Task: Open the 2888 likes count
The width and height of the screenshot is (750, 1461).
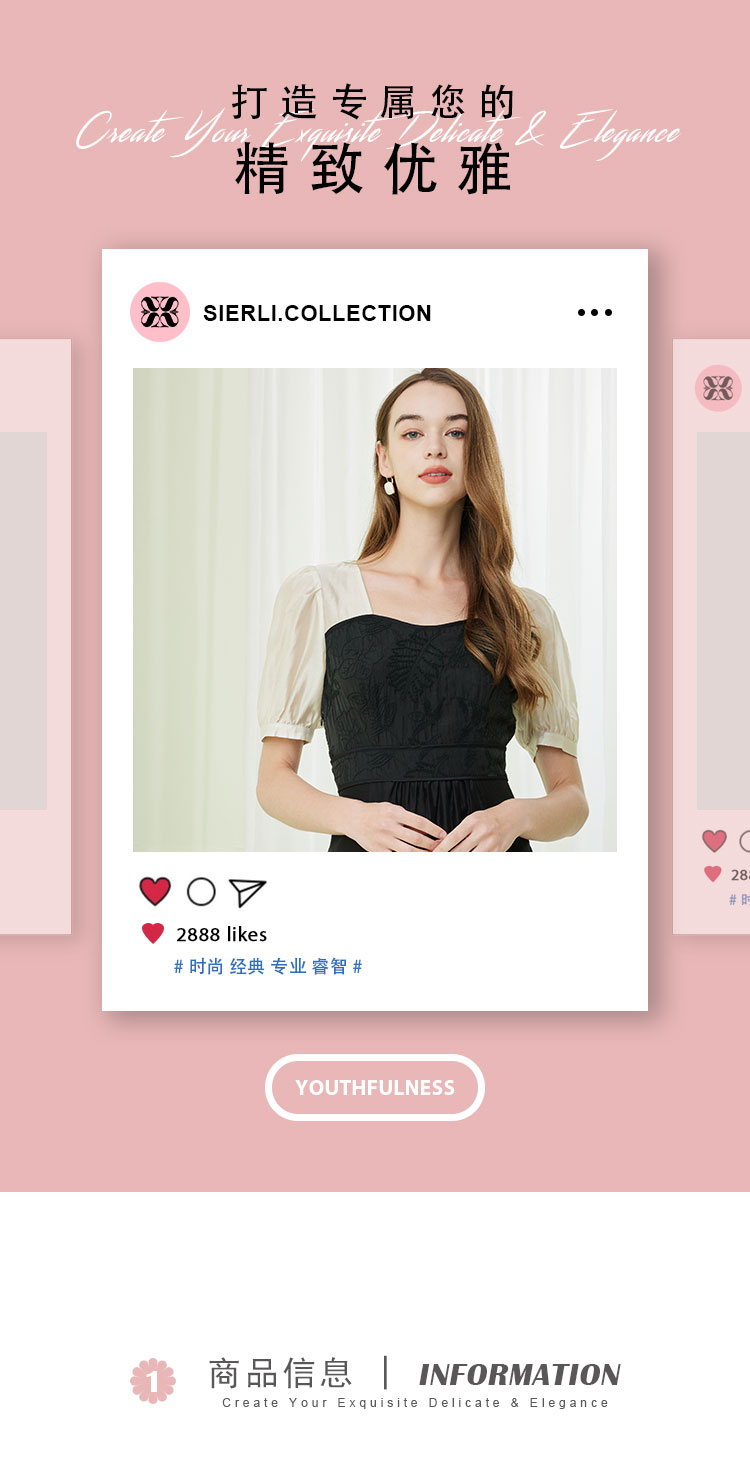Action: pyautogui.click(x=222, y=934)
